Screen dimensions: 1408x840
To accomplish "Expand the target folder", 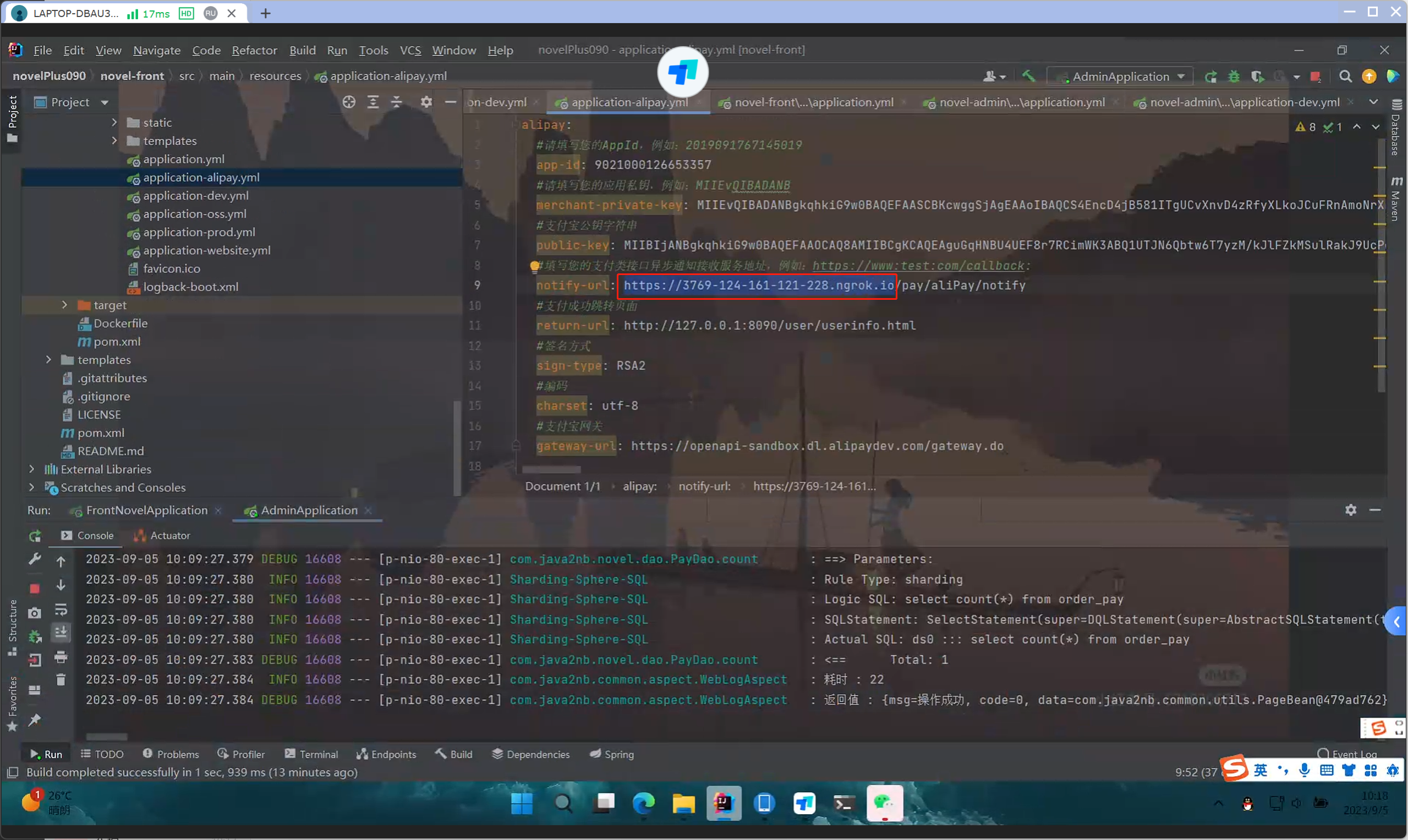I will (x=64, y=305).
